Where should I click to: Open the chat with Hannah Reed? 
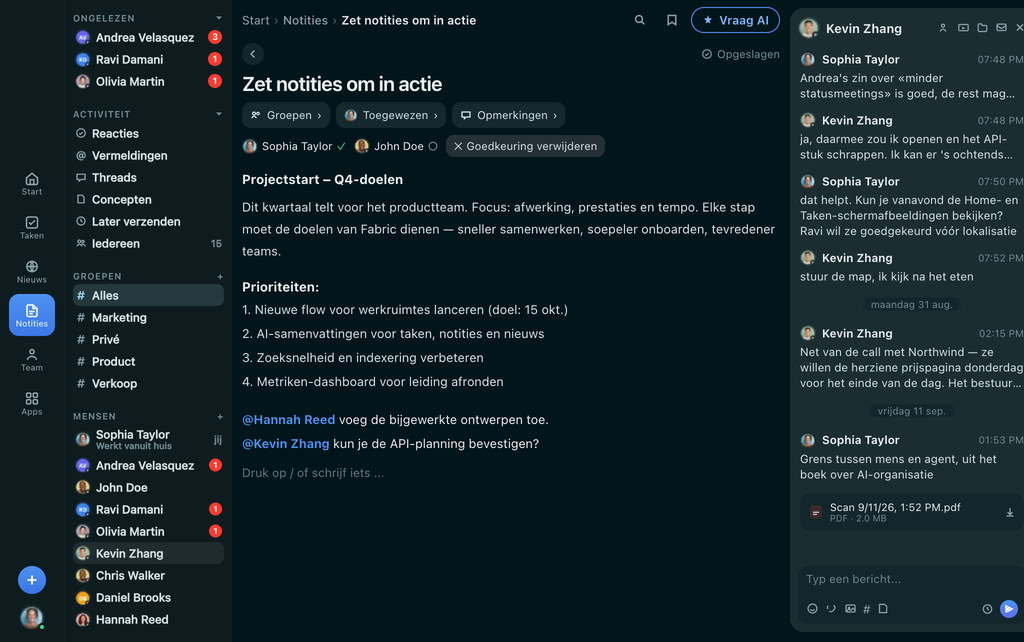point(148,620)
